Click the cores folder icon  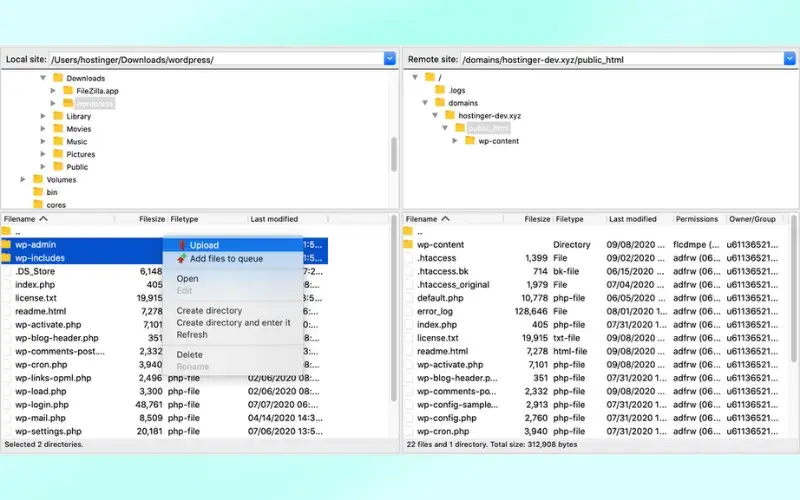click(38, 205)
